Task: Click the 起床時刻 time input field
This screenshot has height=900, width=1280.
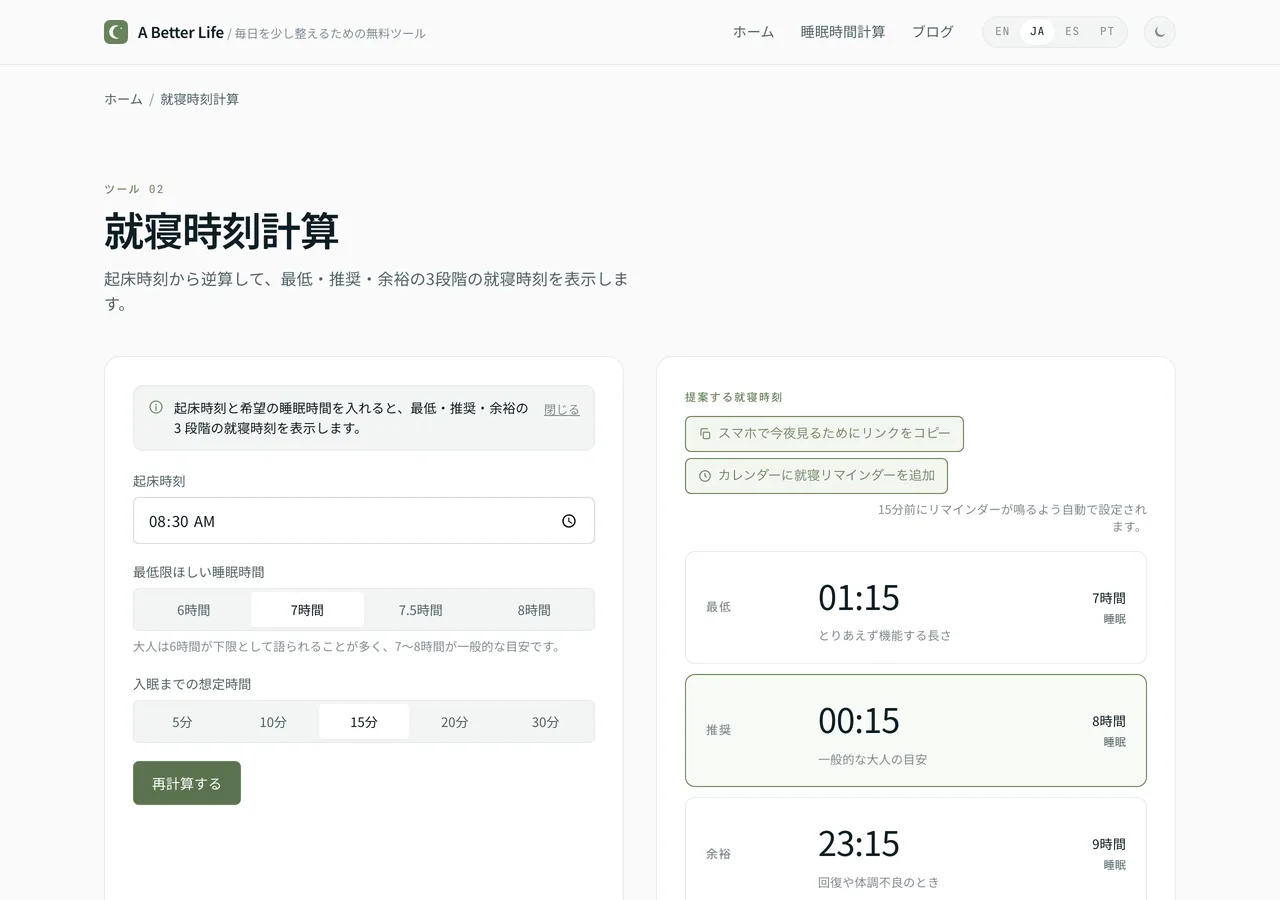Action: (364, 521)
